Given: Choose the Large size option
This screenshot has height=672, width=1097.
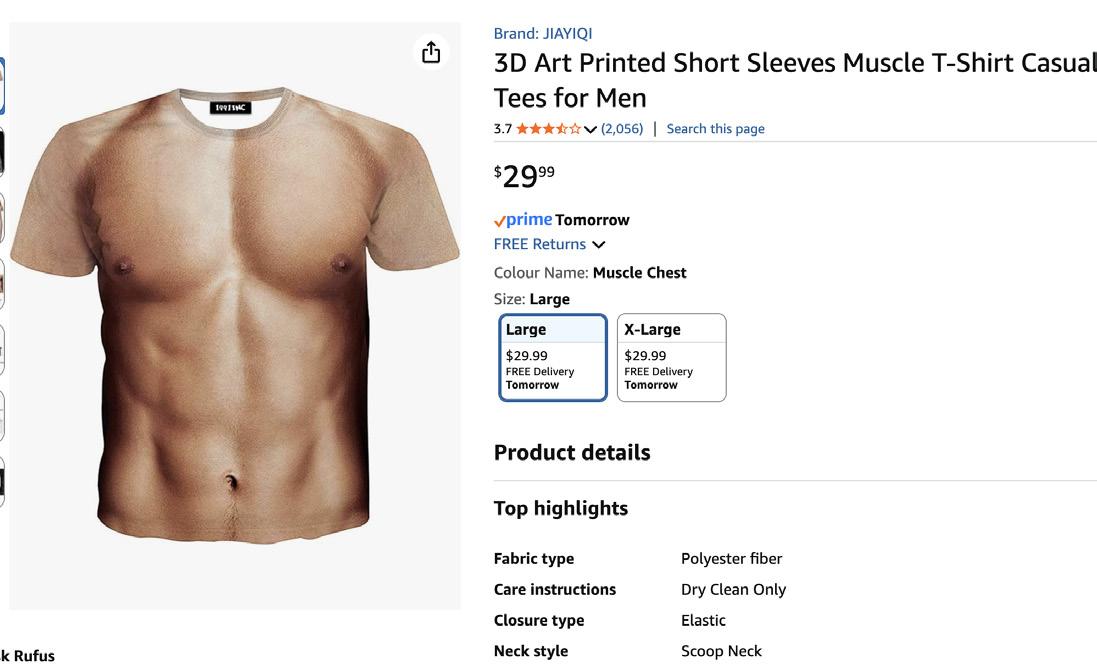Looking at the screenshot, I should [553, 357].
